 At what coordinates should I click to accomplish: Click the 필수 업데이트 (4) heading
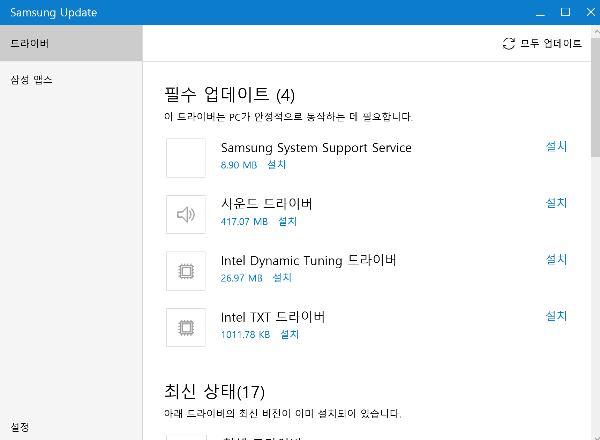click(x=230, y=95)
